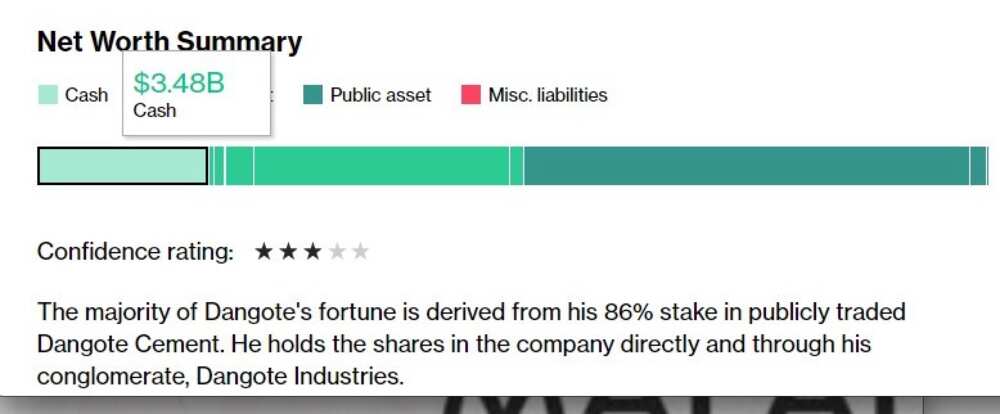Screen dimensions: 1000x414
Task: Click the first filled confidence star
Action: pyautogui.click(x=263, y=251)
